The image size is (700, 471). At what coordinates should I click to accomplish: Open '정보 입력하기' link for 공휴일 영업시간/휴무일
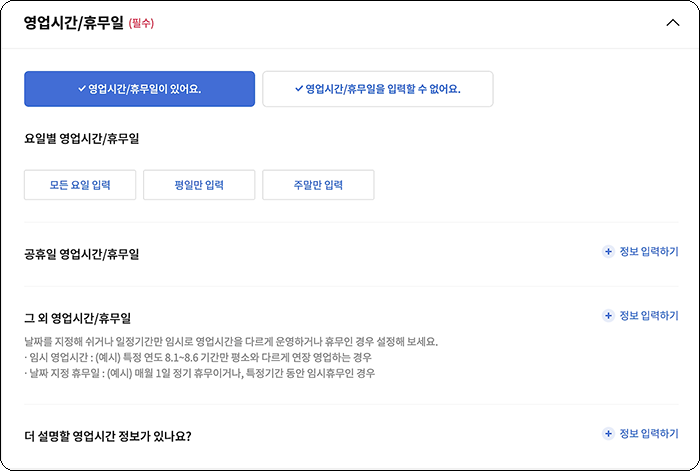[649, 252]
